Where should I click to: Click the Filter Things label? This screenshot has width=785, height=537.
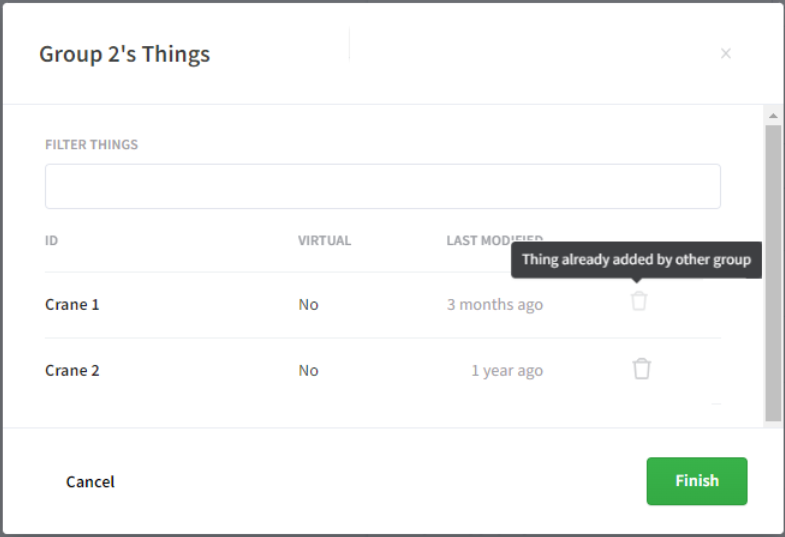point(91,145)
